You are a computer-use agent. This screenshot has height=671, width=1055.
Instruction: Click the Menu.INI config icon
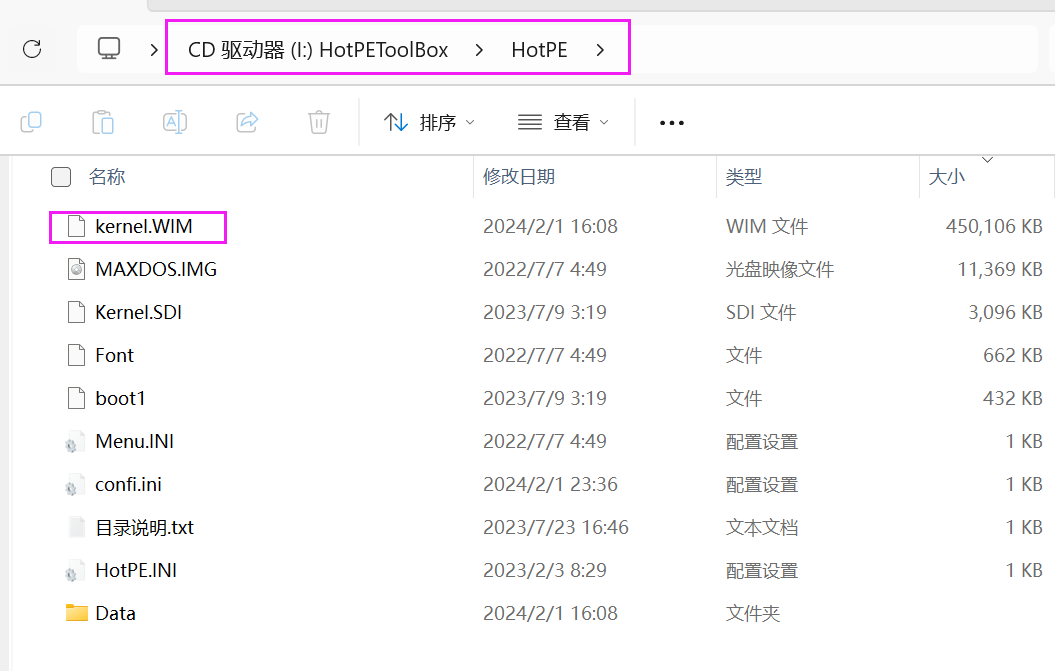click(75, 442)
